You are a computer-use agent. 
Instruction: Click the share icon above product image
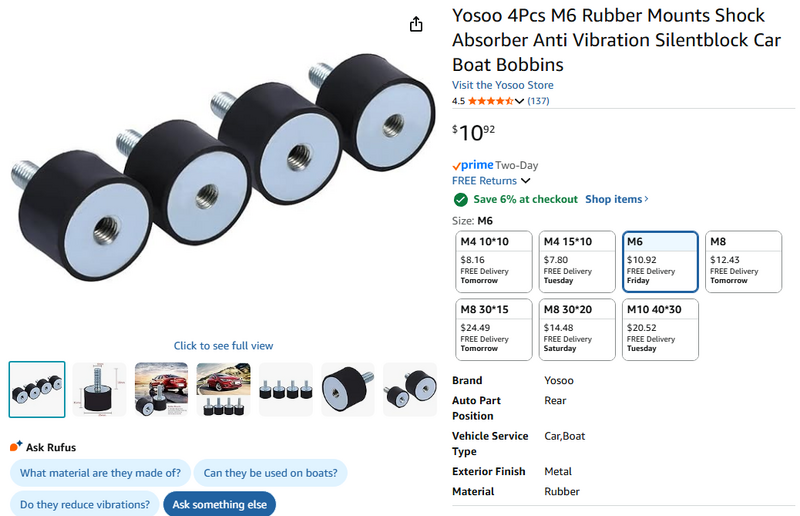417,24
